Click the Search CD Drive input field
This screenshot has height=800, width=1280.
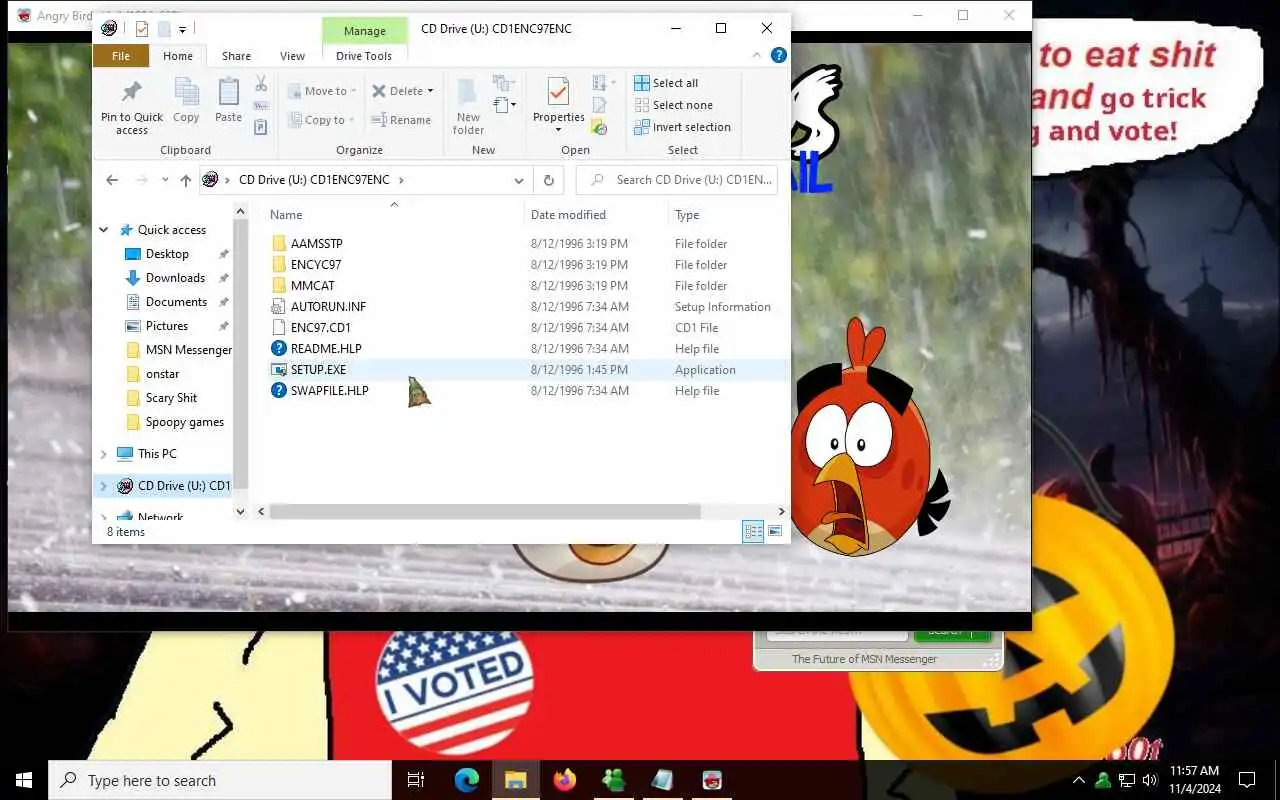pyautogui.click(x=677, y=180)
